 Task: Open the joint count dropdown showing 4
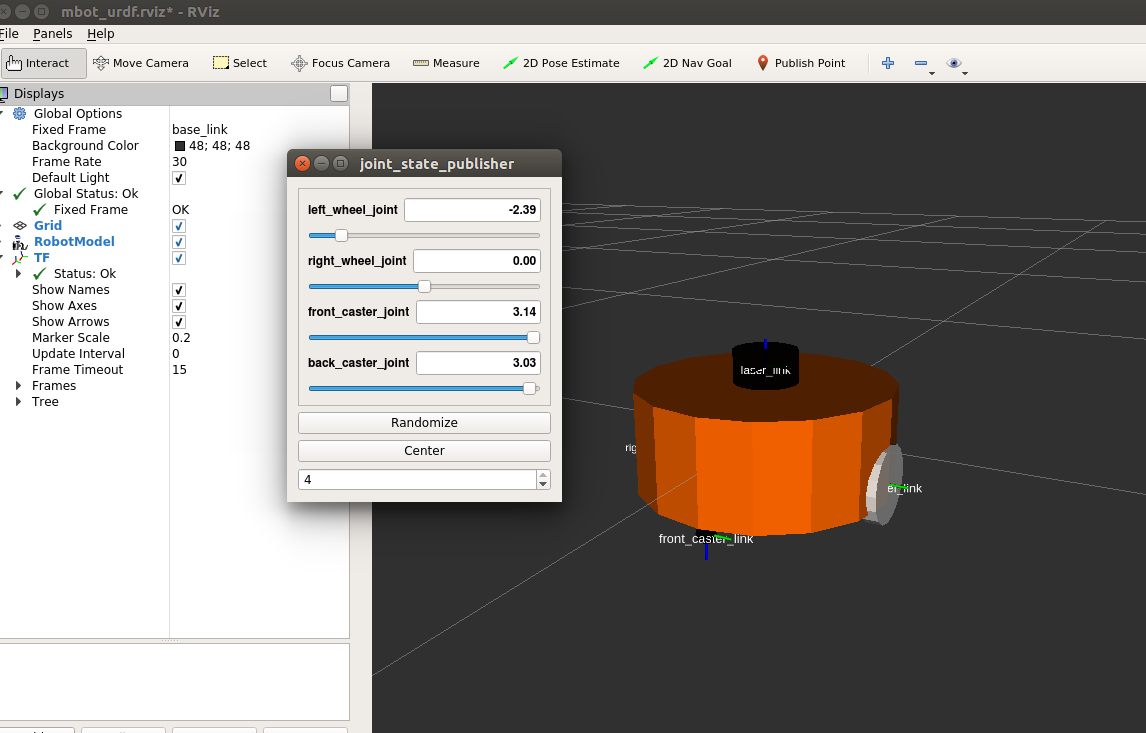(x=541, y=479)
